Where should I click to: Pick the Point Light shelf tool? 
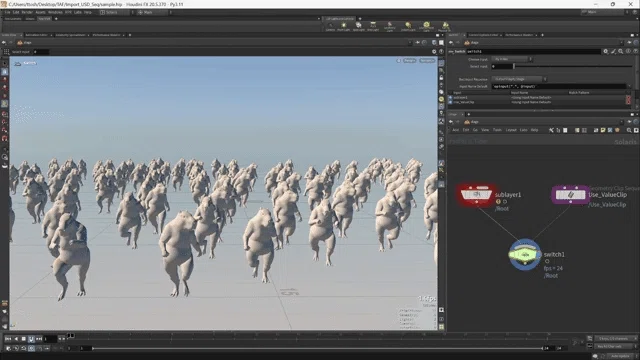(x=344, y=27)
